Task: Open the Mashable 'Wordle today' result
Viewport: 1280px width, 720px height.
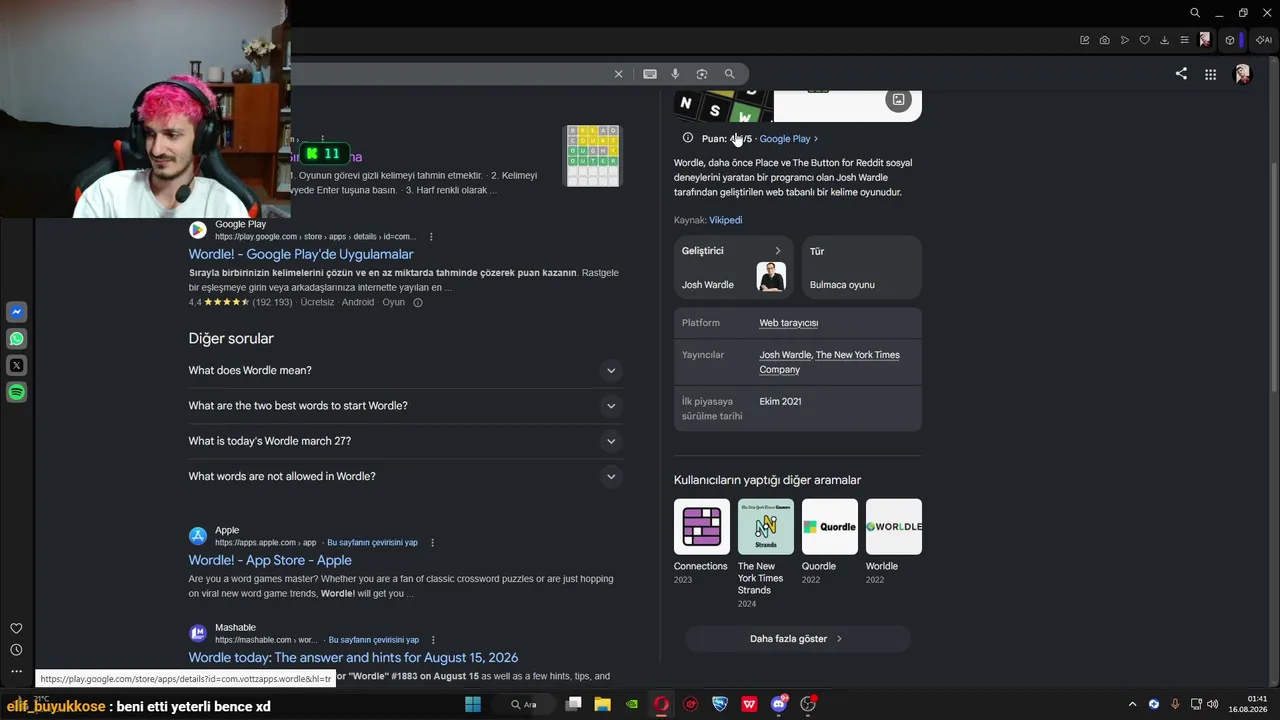Action: pos(353,657)
